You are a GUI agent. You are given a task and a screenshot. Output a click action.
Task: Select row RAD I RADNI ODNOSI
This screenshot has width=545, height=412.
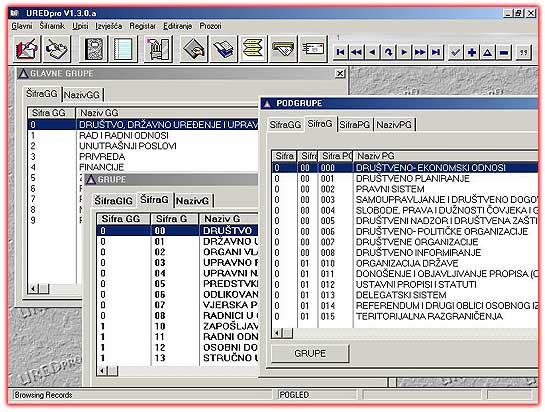[x=143, y=135]
